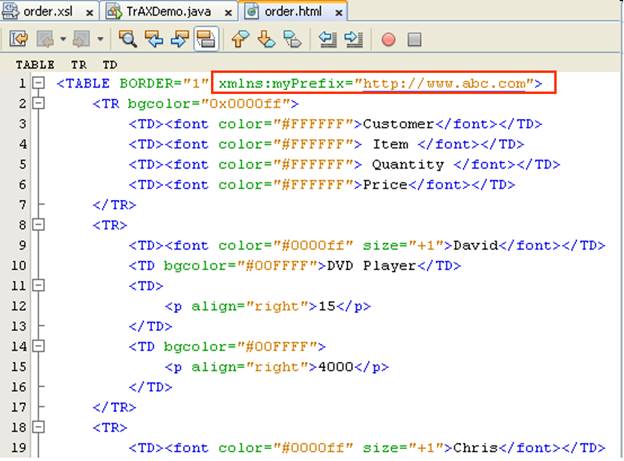
Task: Click Find Next Occurrence icon
Action: pyautogui.click(x=179, y=39)
